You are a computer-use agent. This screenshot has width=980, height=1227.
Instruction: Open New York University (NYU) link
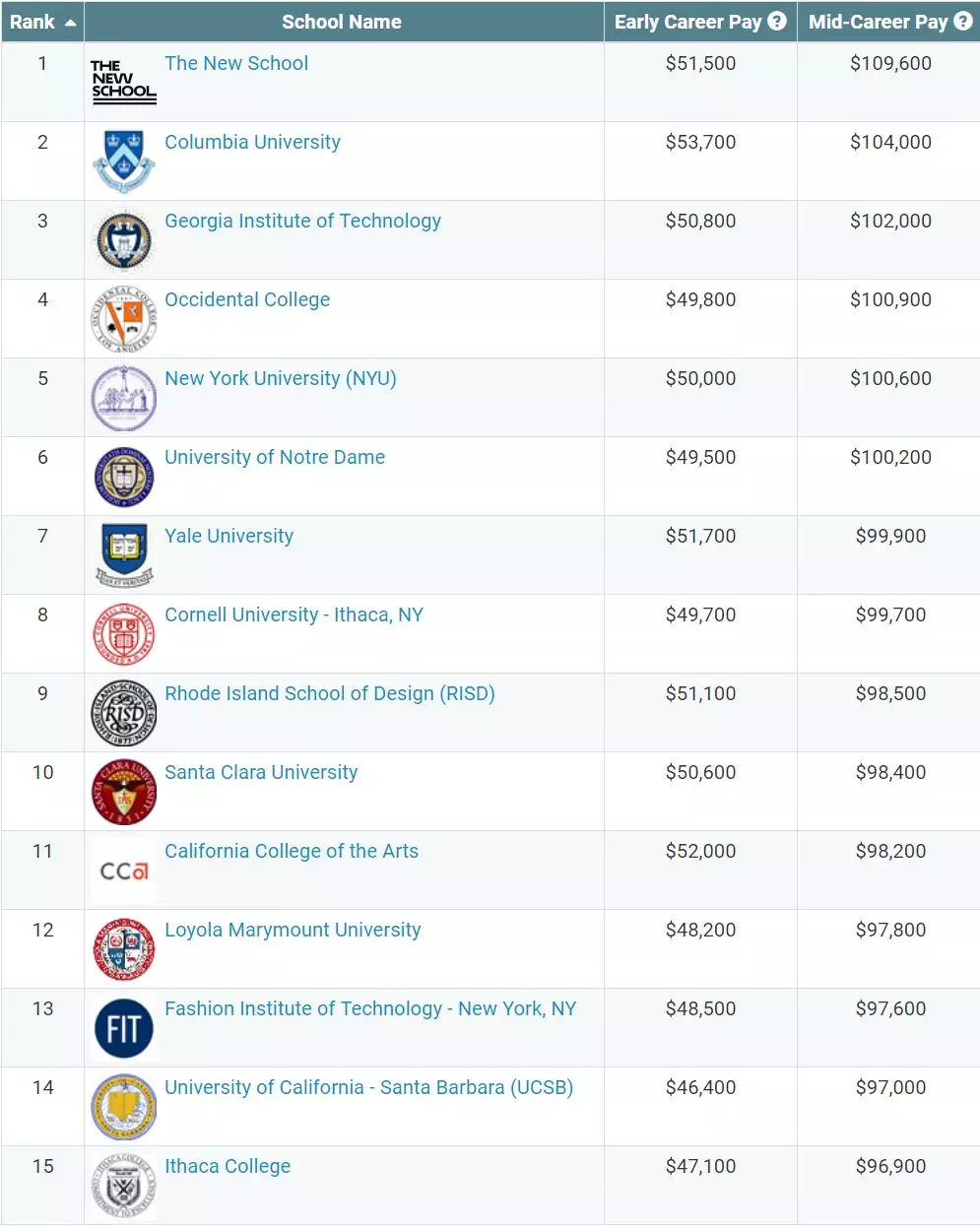coord(281,378)
